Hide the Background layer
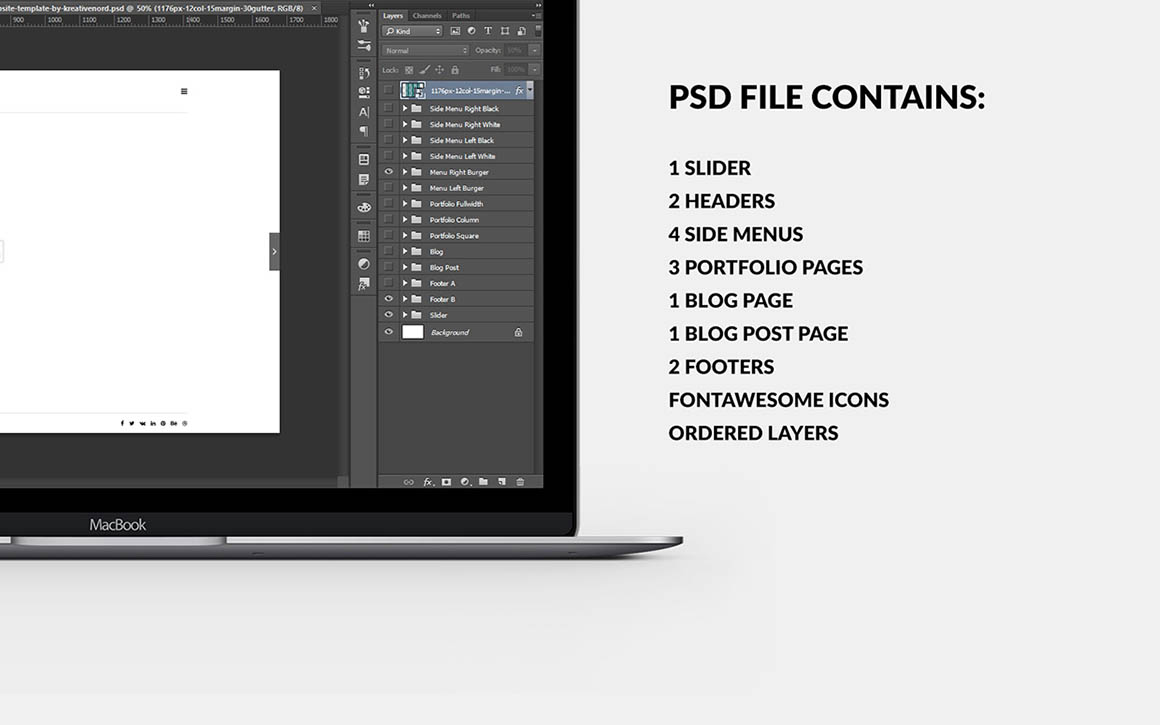 pyautogui.click(x=389, y=332)
